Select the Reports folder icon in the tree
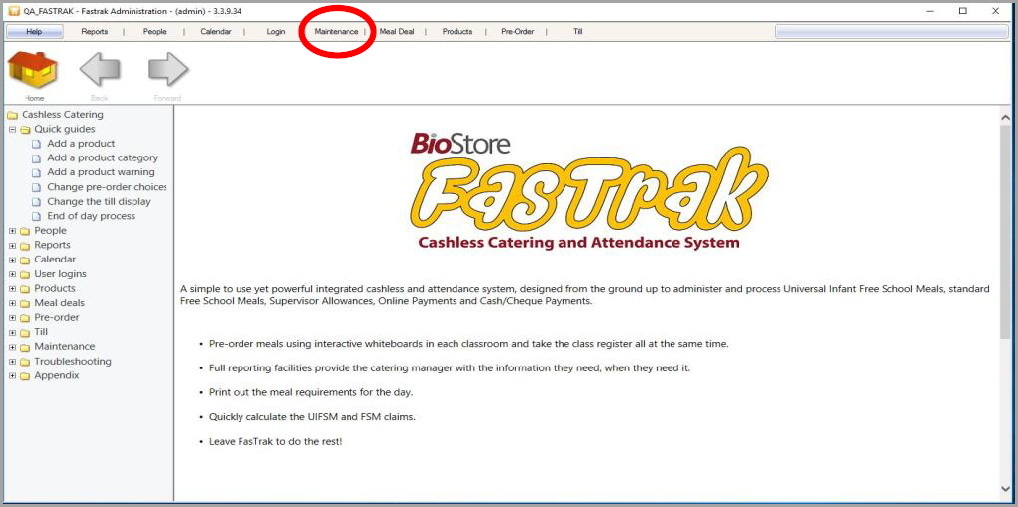Screen dimensions: 1018x507 click(x=25, y=245)
